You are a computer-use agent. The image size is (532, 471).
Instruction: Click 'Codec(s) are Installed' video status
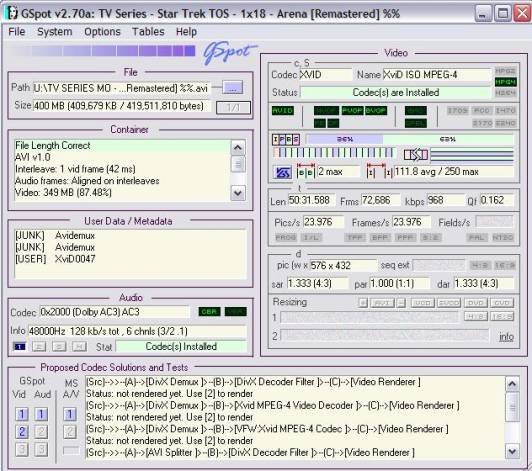tap(396, 92)
